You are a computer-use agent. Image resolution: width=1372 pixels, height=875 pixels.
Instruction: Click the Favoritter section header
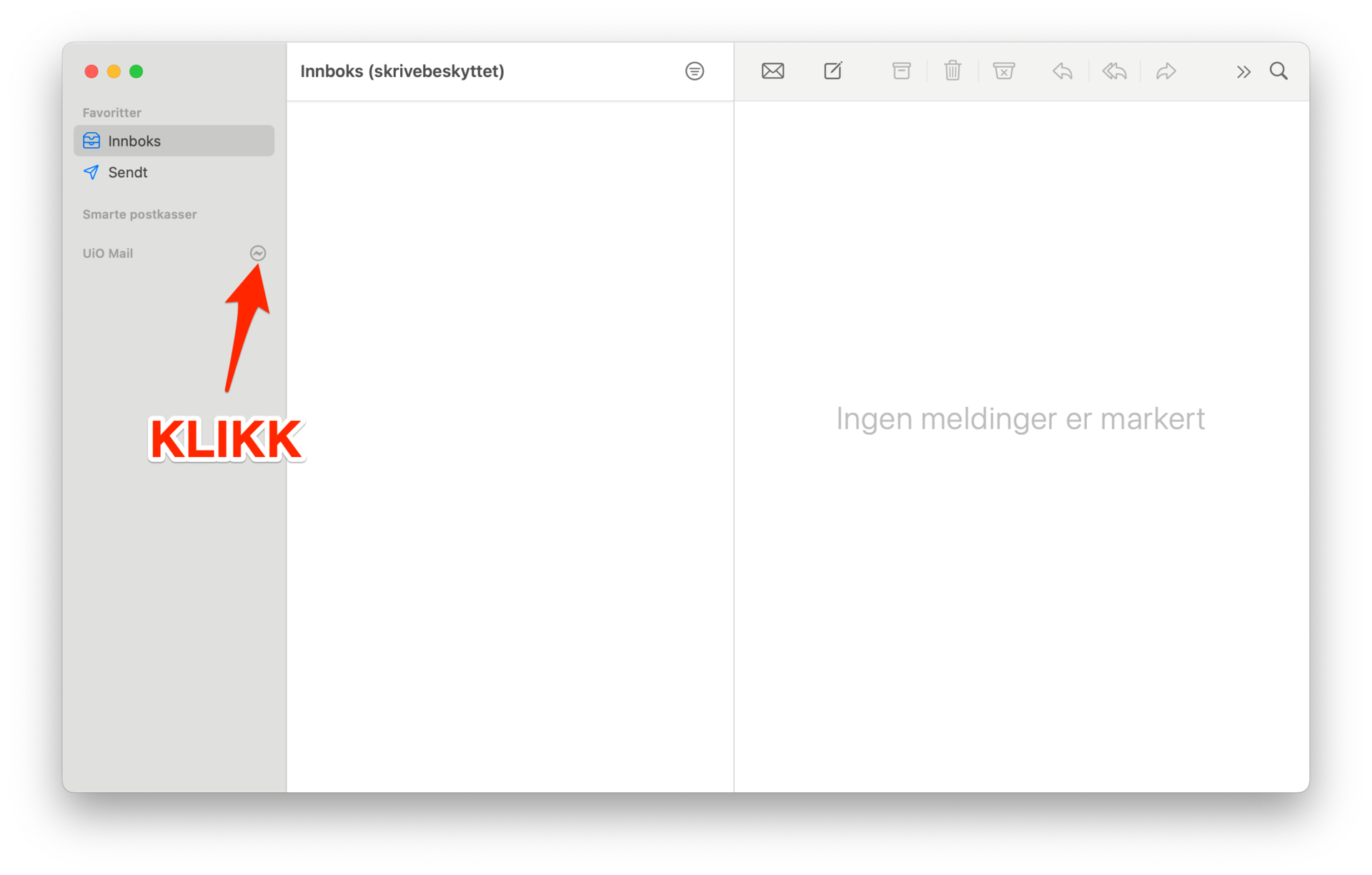[111, 113]
